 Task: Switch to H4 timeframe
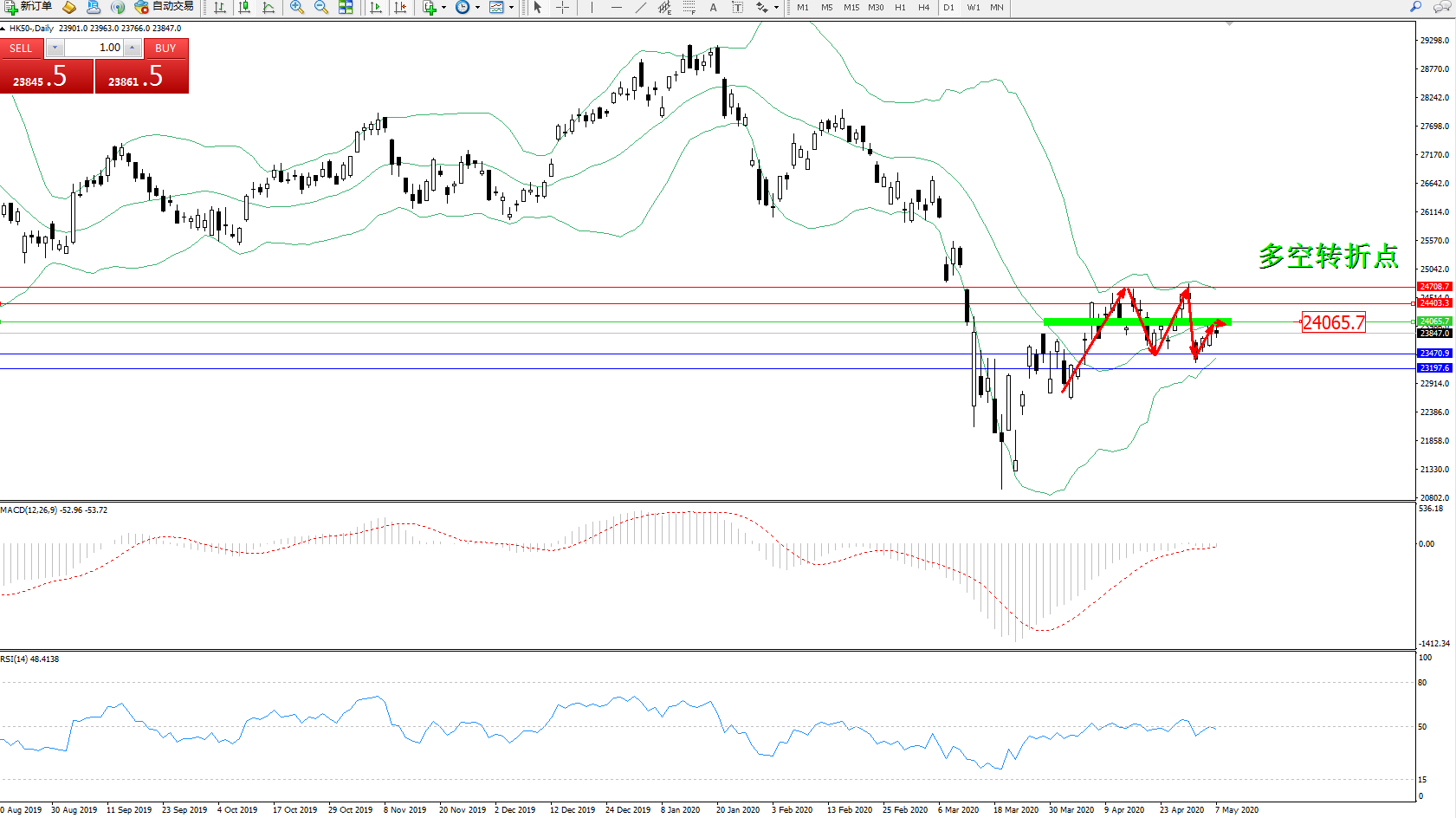pyautogui.click(x=924, y=7)
